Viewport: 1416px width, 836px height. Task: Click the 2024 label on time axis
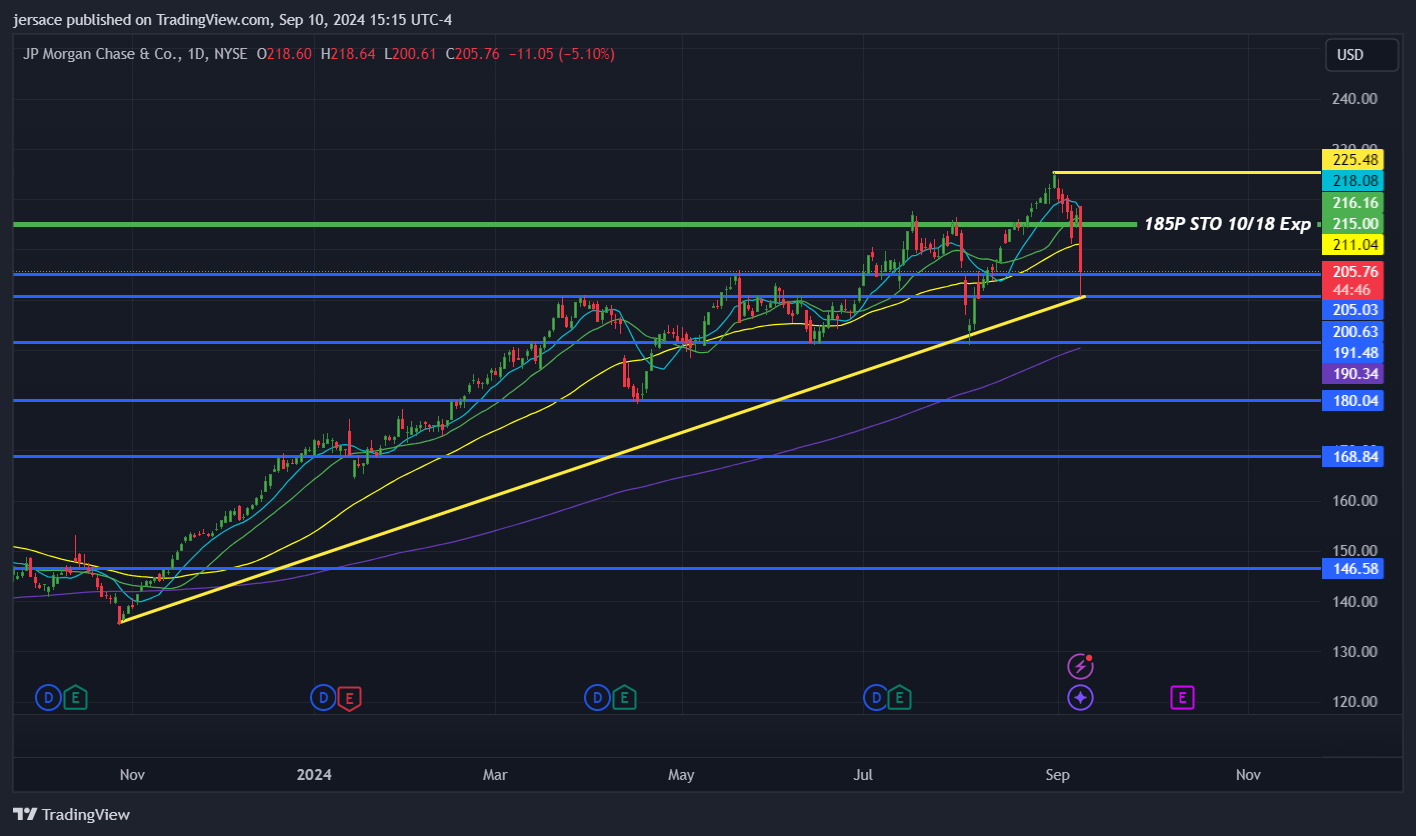tap(315, 775)
